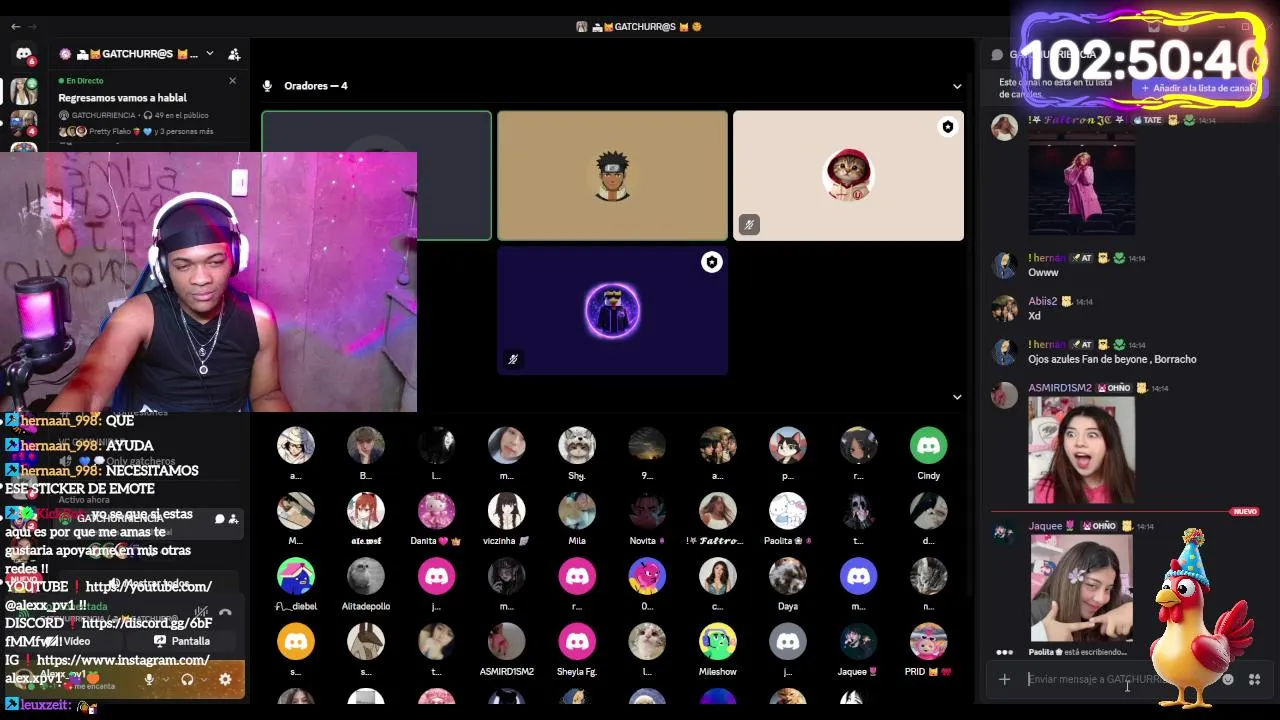Click '49 en el público' listener count
This screenshot has height=720, width=1280.
tap(176, 115)
